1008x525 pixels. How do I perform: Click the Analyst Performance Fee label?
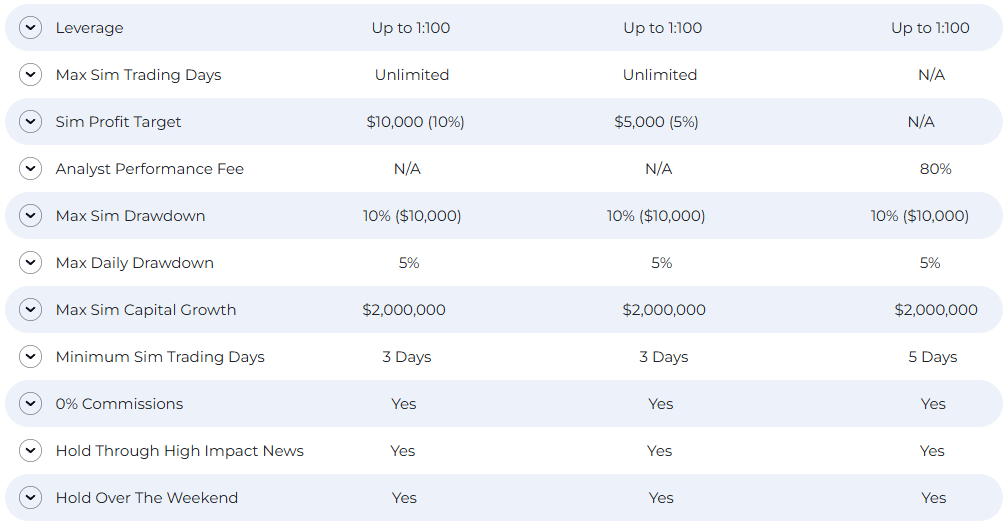coord(150,169)
